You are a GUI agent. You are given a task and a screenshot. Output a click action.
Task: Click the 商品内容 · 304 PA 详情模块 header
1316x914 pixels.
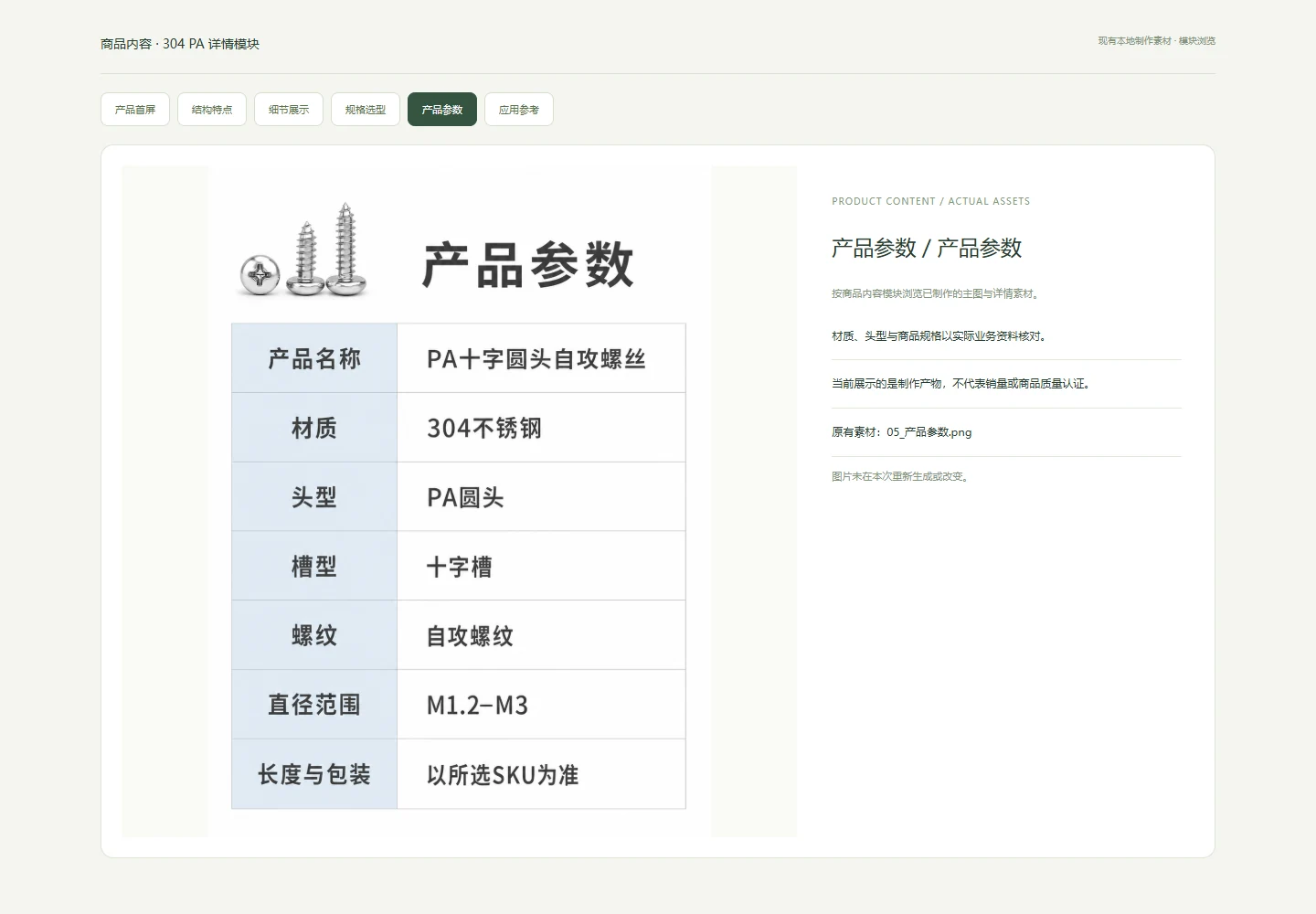[x=180, y=44]
